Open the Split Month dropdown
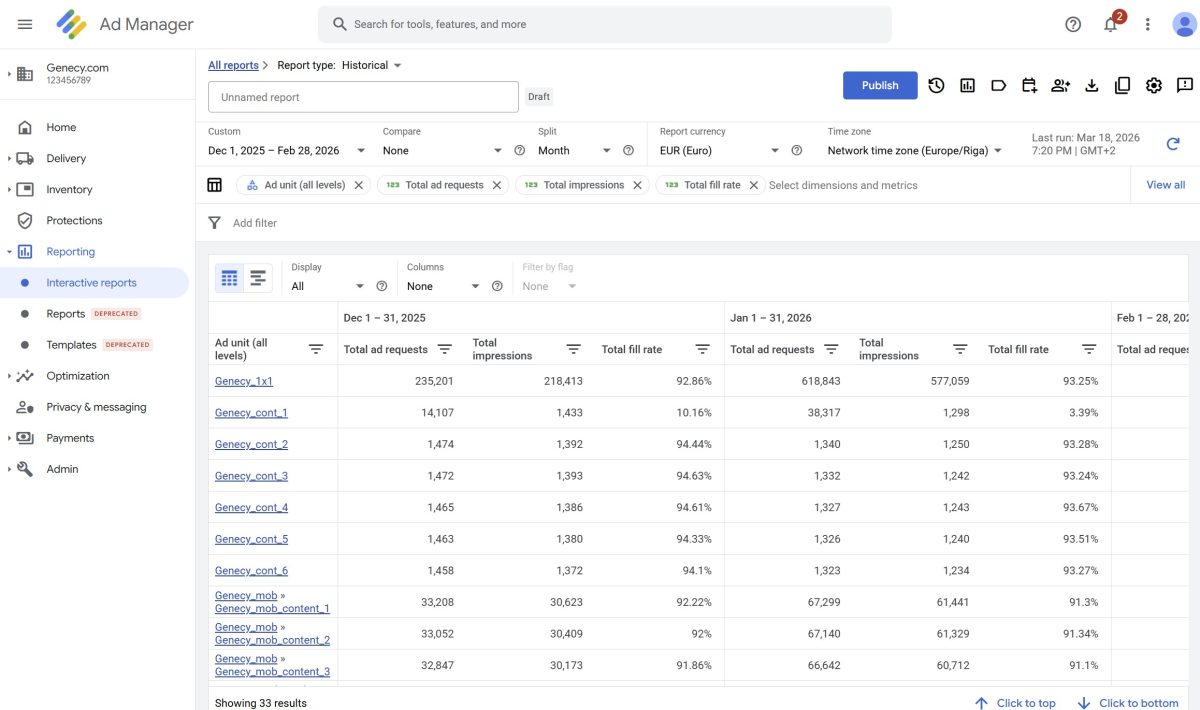This screenshot has height=710, width=1200. 575,151
